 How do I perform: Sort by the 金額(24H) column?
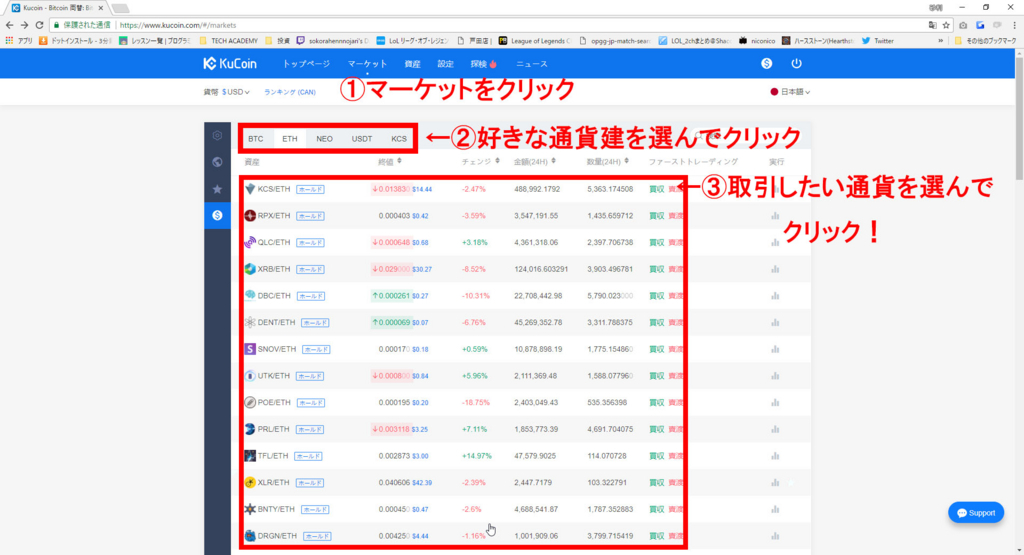[x=535, y=161]
